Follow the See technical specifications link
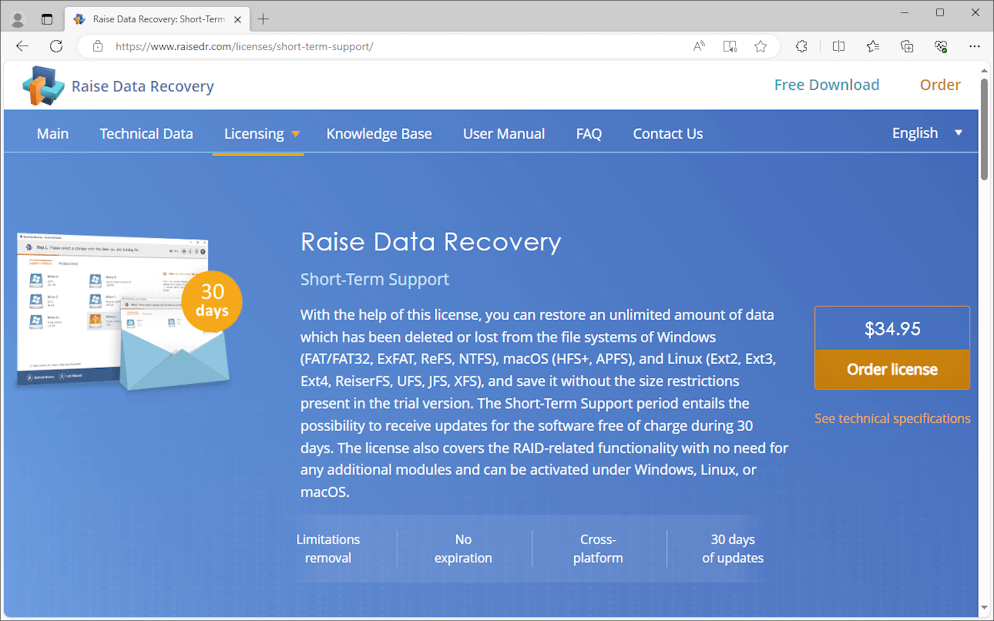The image size is (994, 621). click(892, 418)
